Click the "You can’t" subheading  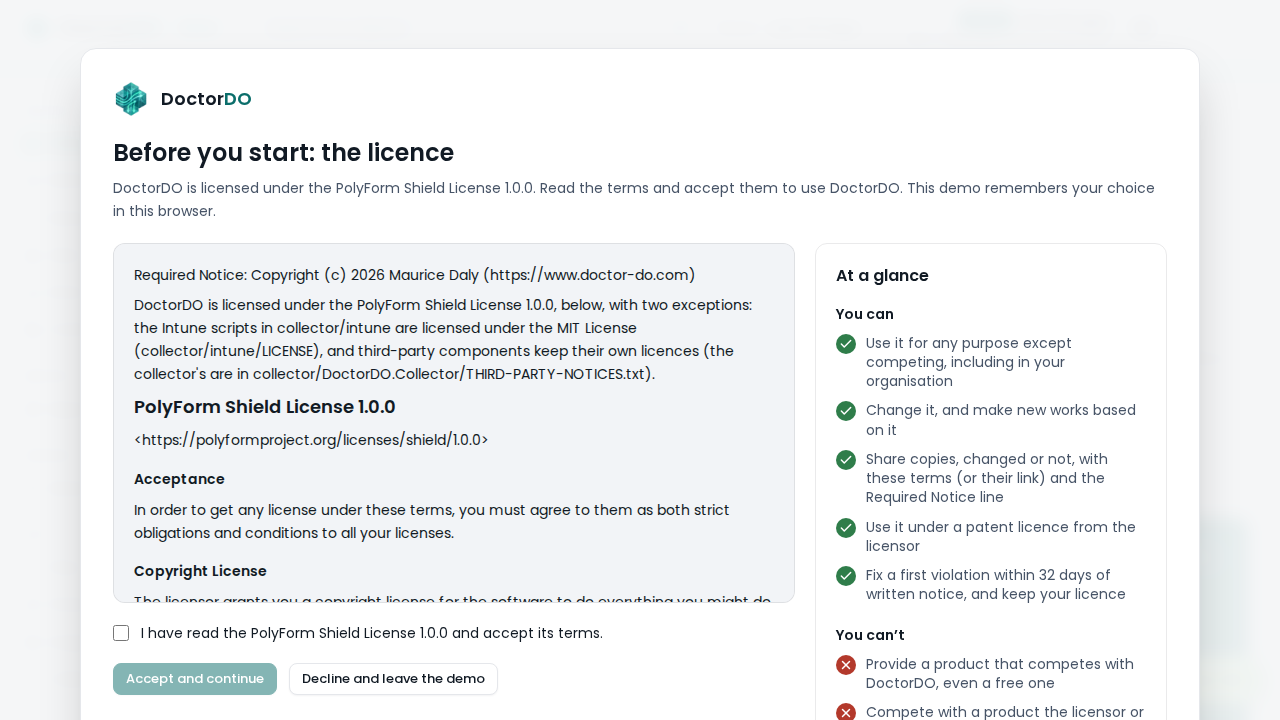[x=870, y=635]
